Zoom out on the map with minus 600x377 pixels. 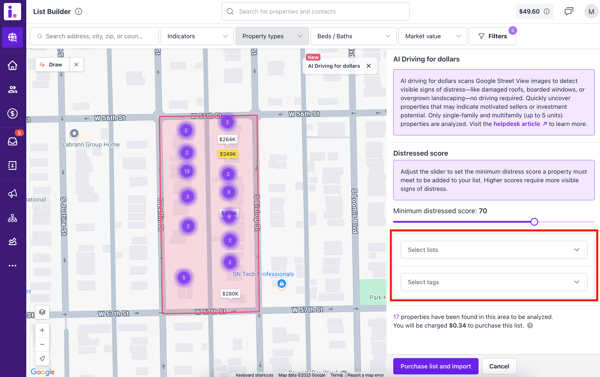coord(42,344)
